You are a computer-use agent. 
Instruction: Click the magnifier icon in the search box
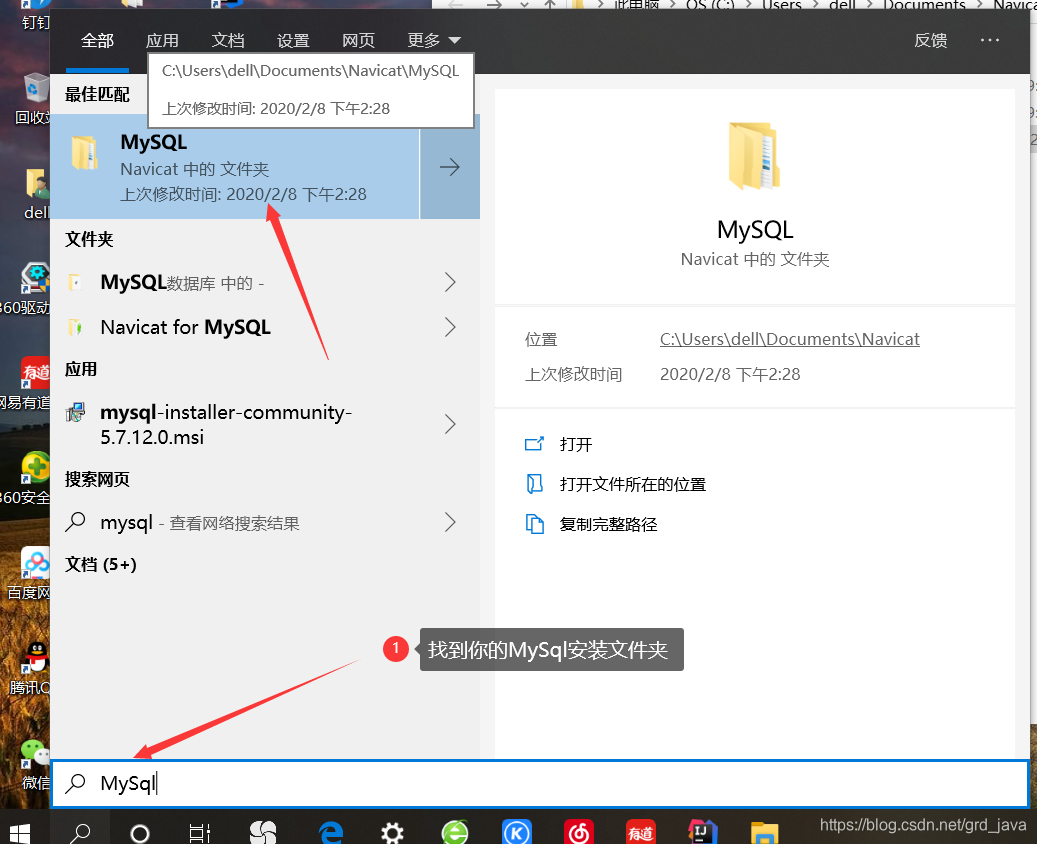click(x=76, y=783)
